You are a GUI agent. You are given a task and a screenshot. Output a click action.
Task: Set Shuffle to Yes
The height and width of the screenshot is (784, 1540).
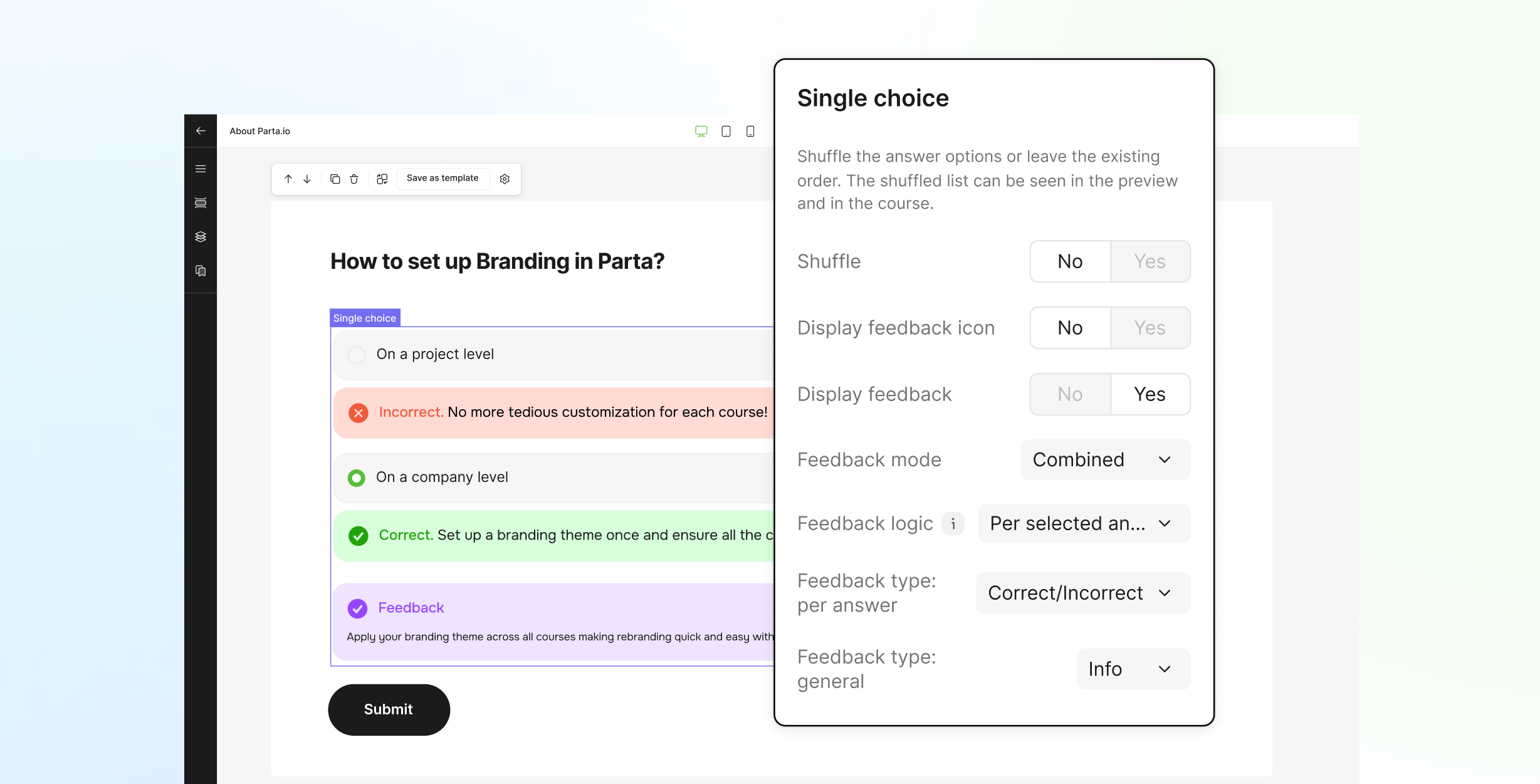[x=1150, y=261]
